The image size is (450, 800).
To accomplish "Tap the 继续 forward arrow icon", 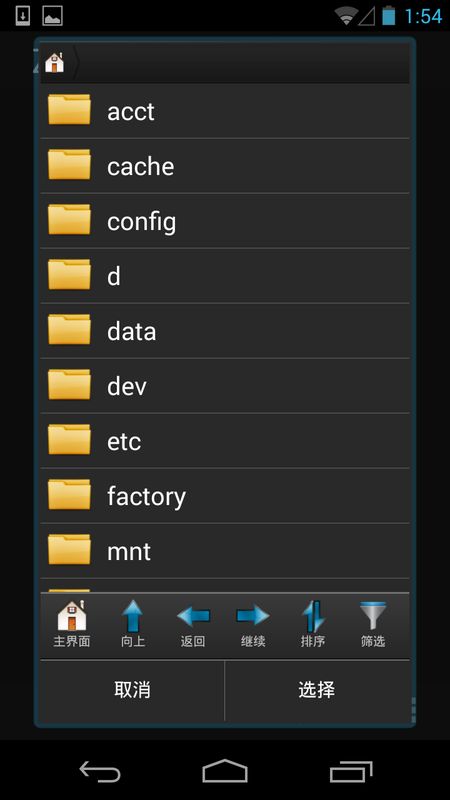I will pyautogui.click(x=253, y=624).
